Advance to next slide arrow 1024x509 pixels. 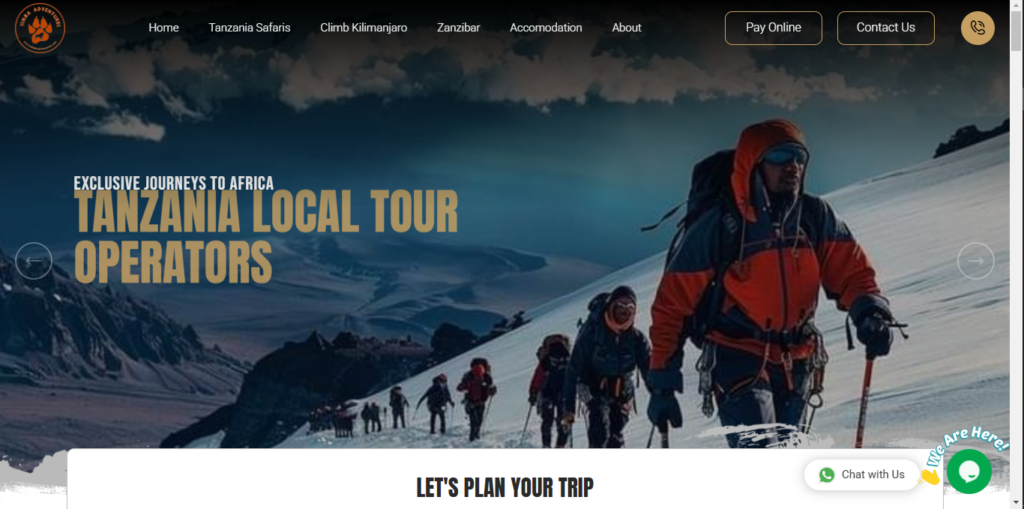pyautogui.click(x=976, y=261)
